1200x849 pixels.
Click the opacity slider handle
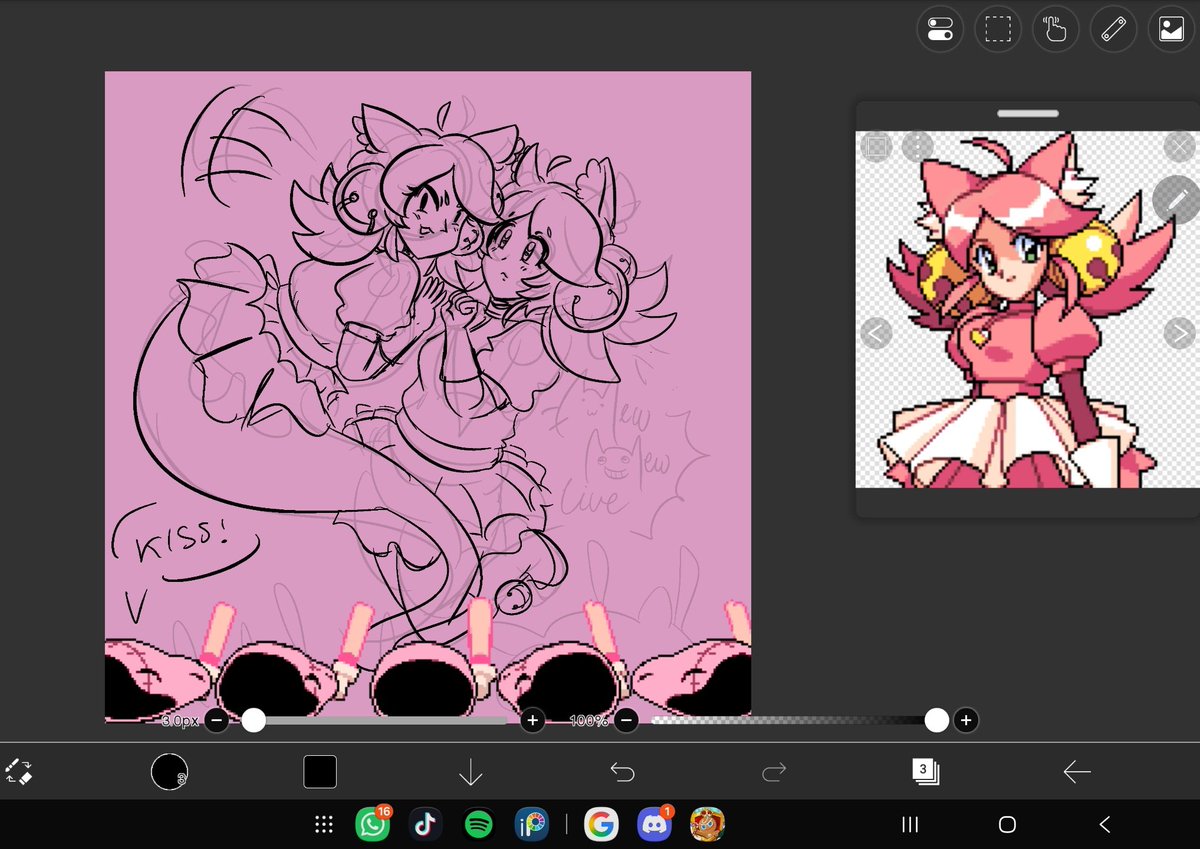pyautogui.click(x=937, y=720)
